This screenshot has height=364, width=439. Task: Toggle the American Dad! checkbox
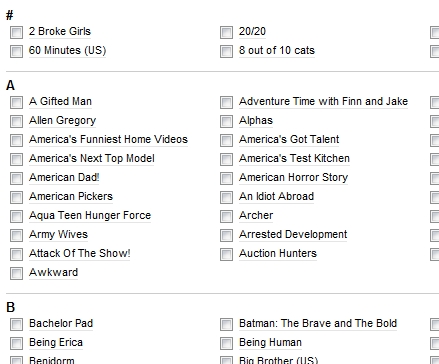(x=16, y=179)
